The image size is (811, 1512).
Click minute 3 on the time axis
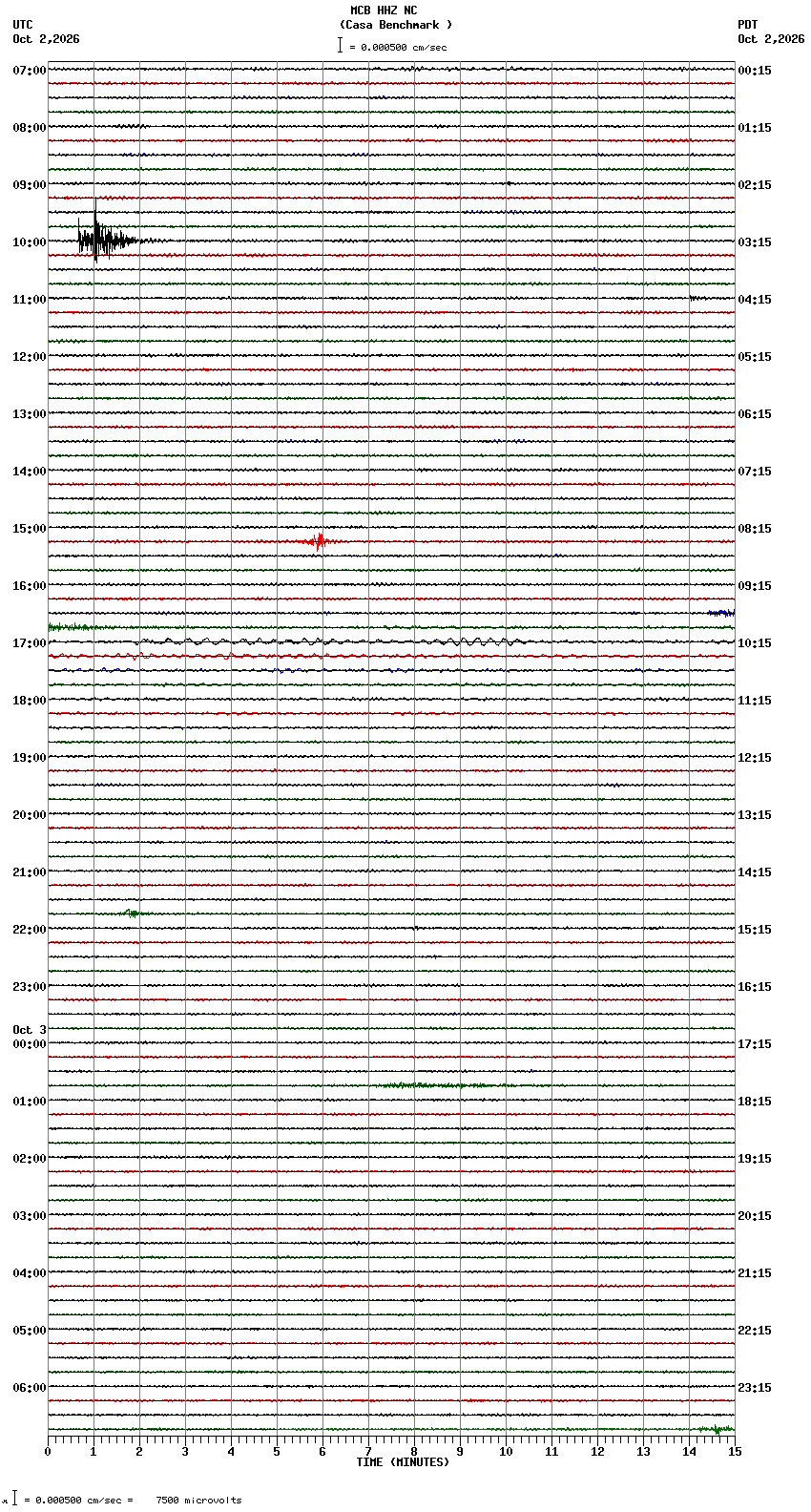tap(185, 1452)
